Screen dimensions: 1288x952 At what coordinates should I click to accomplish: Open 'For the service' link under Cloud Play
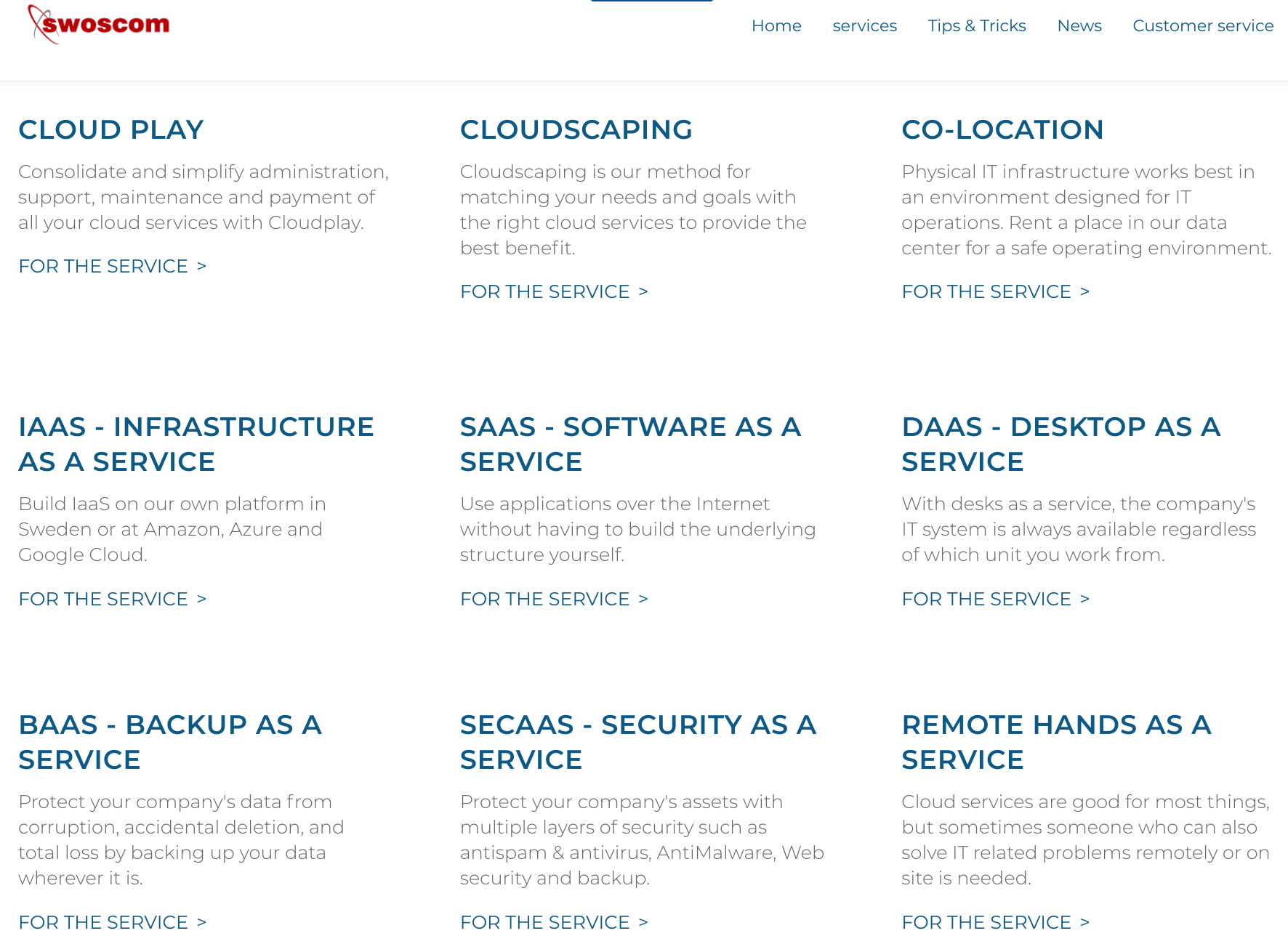[x=113, y=266]
